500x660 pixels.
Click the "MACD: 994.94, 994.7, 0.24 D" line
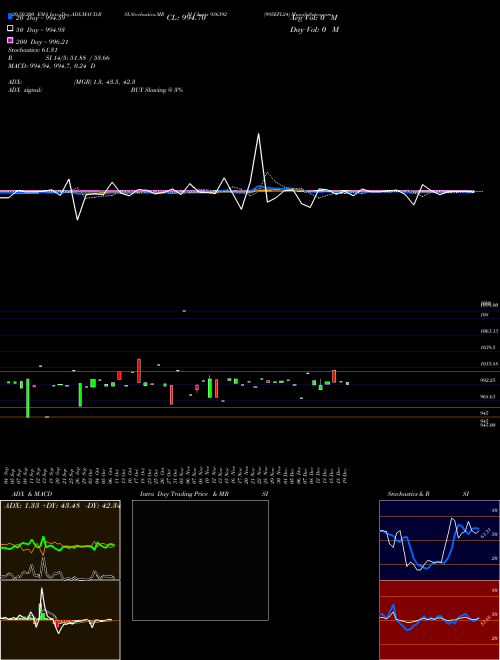(51, 66)
